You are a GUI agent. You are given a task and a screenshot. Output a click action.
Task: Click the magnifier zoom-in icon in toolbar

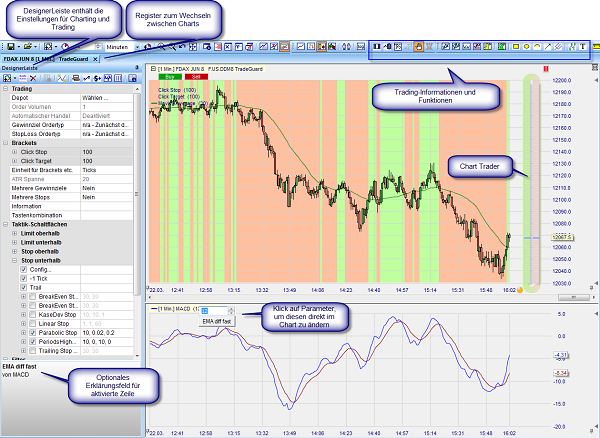pyautogui.click(x=163, y=46)
